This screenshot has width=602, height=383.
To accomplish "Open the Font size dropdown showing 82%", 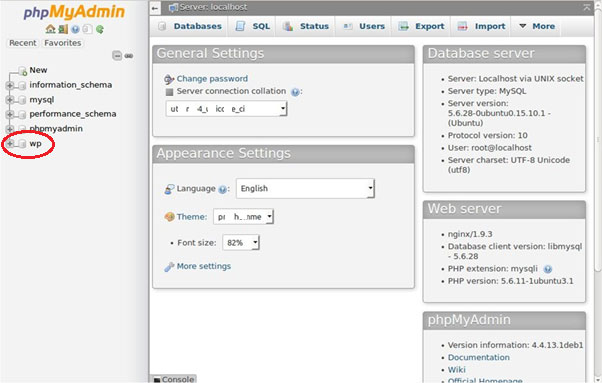I will click(241, 243).
